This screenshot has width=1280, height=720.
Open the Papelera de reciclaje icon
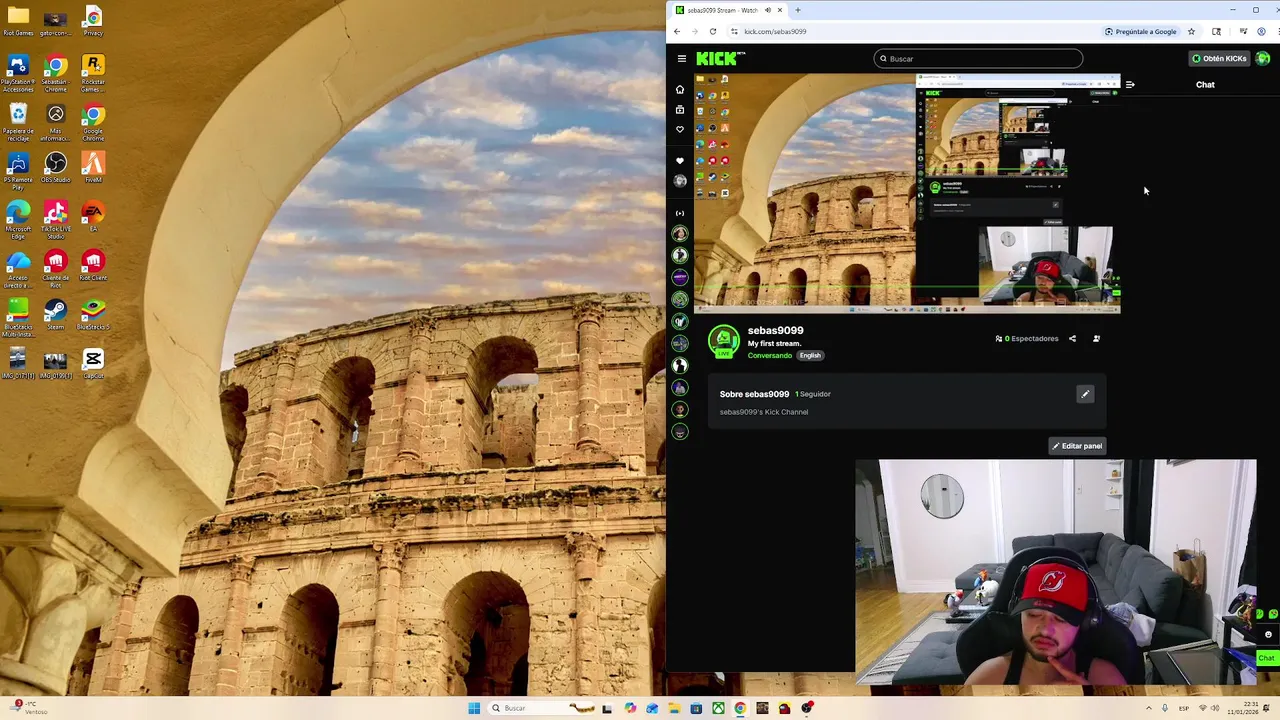click(x=18, y=121)
